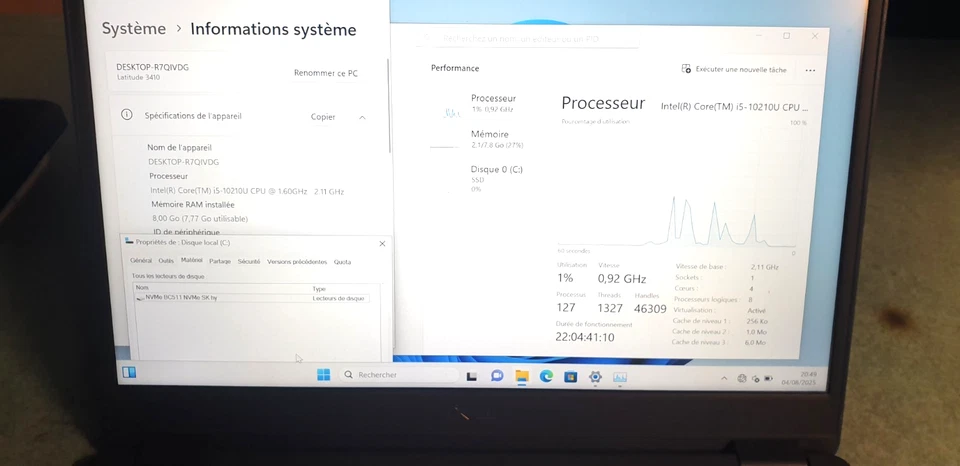Image resolution: width=960 pixels, height=466 pixels.
Task: Open the Sécurité tab
Action: (249, 261)
